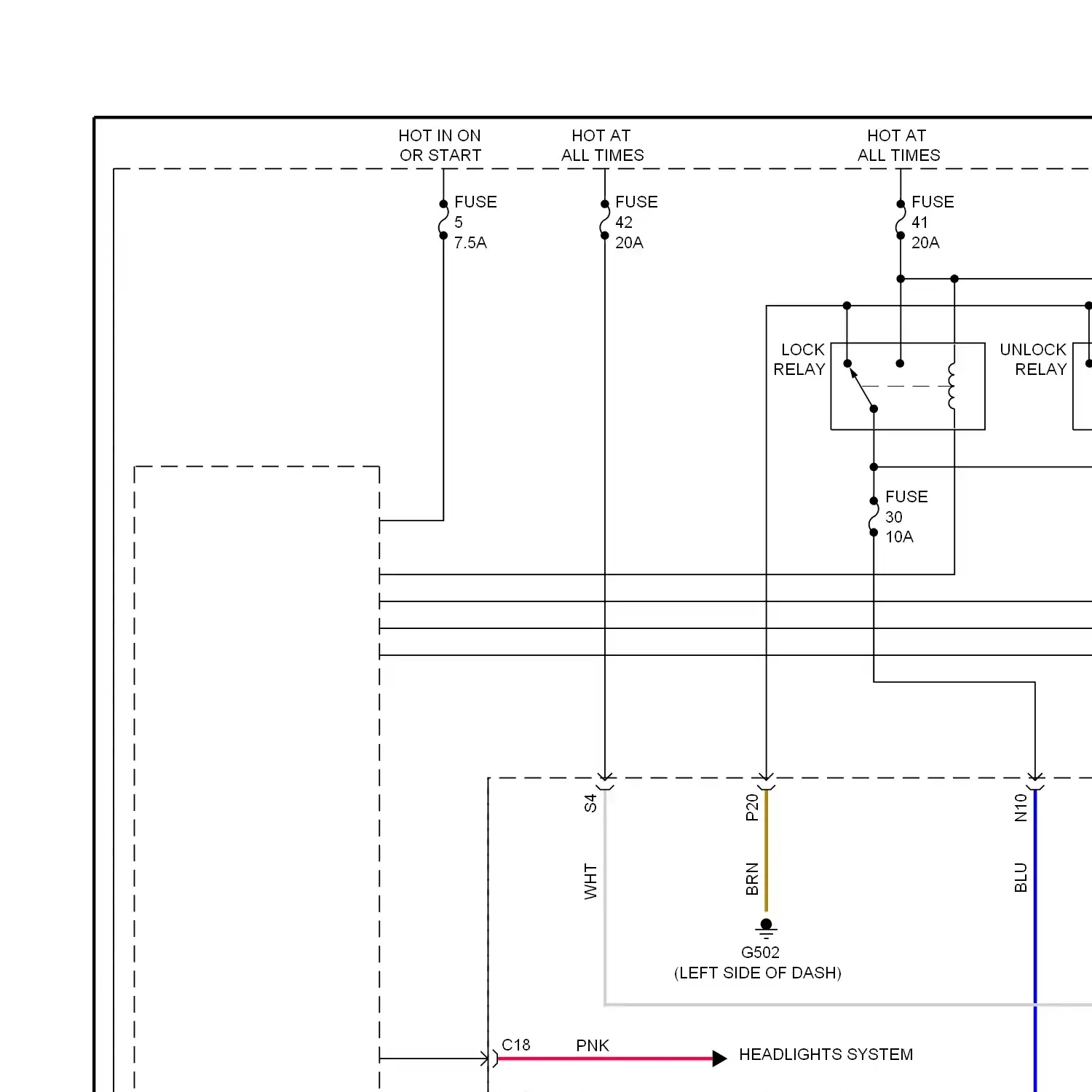1092x1092 pixels.
Task: Click the HEADLIGHTS SYSTEM reference
Action: (826, 1054)
